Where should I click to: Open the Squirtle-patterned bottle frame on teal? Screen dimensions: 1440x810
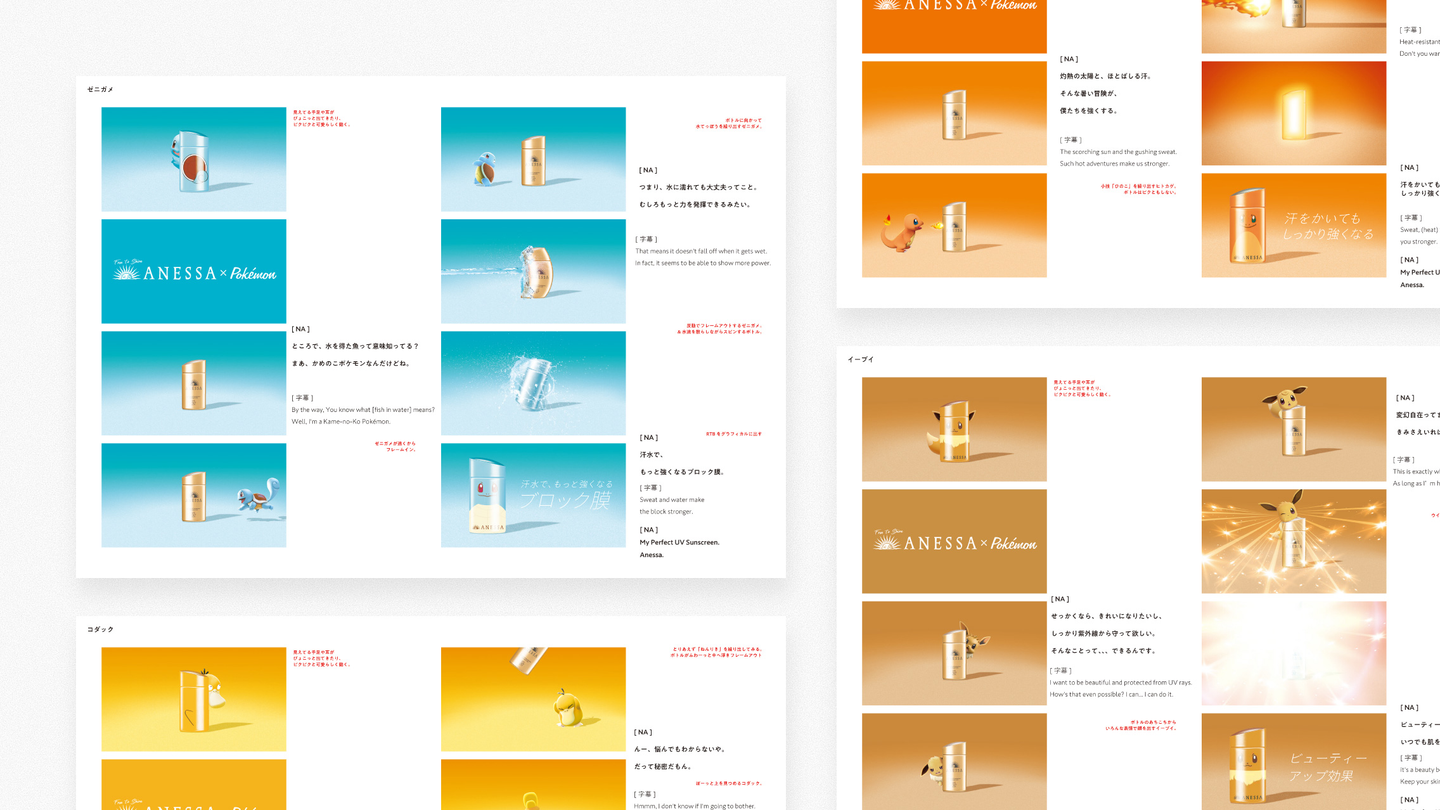click(194, 159)
